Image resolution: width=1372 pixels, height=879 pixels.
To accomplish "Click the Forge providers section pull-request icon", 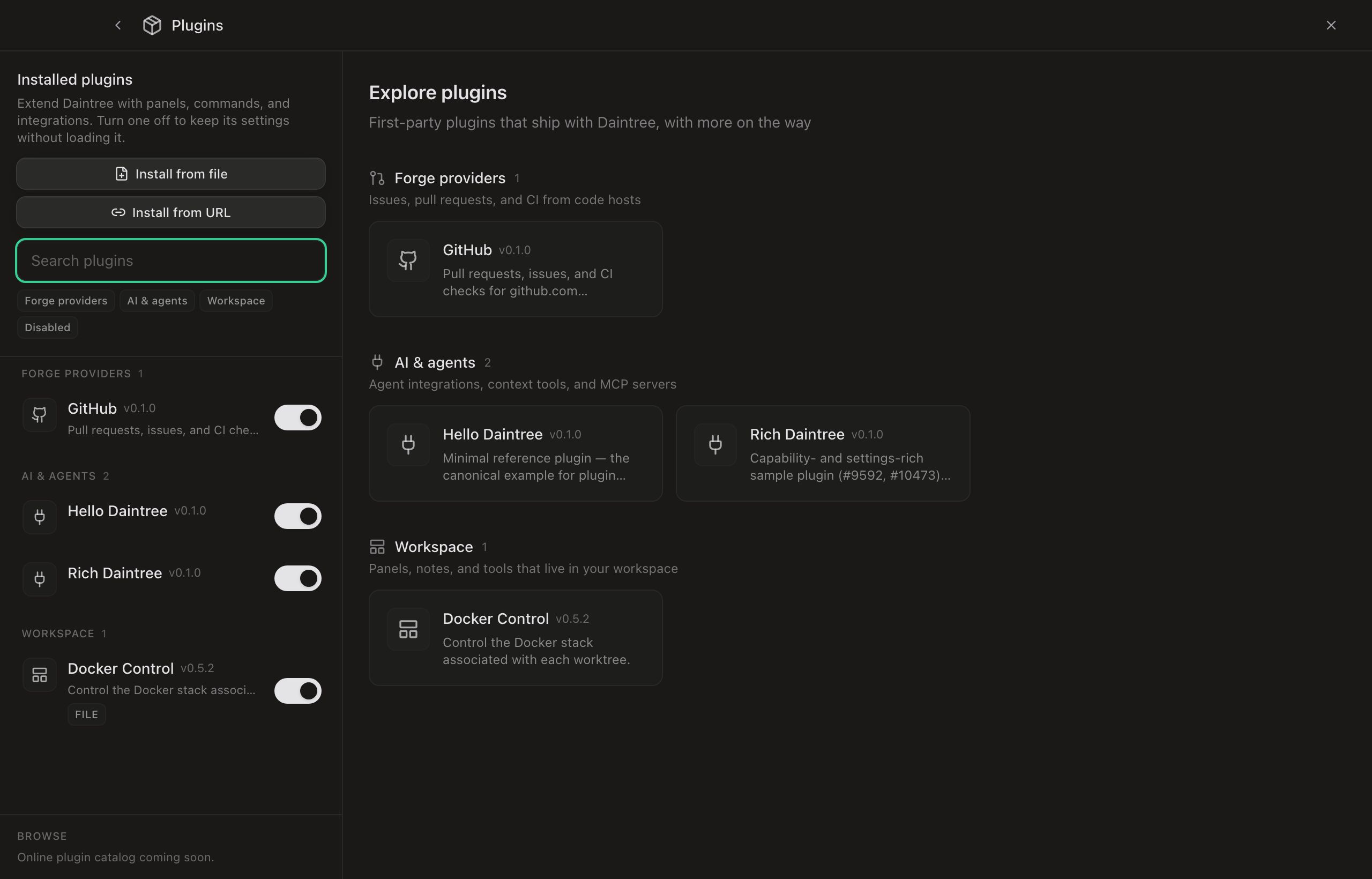I will pyautogui.click(x=377, y=178).
